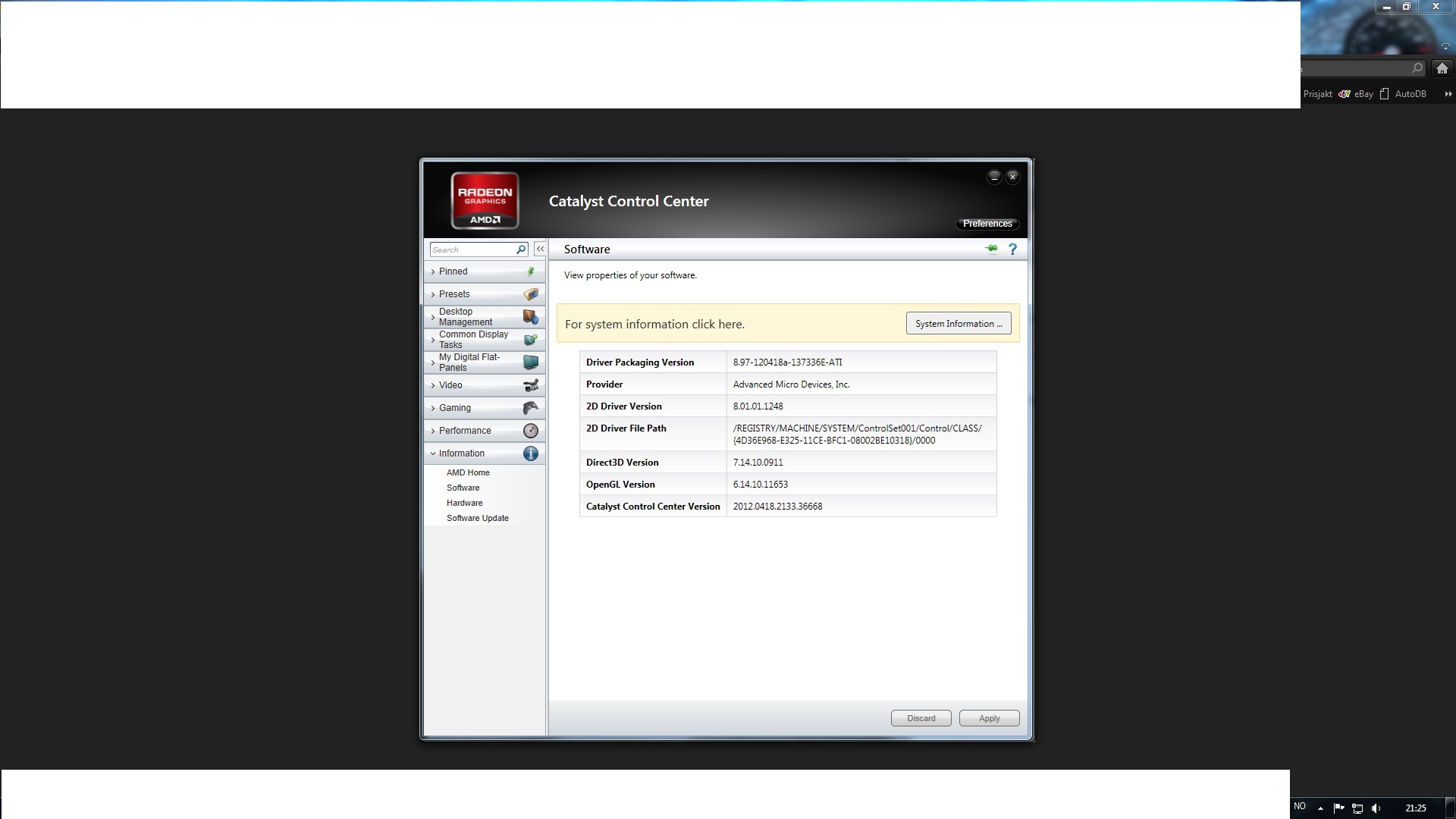Click the Prisjakt bookmark
This screenshot has width=1456, height=819.
[x=1317, y=94]
